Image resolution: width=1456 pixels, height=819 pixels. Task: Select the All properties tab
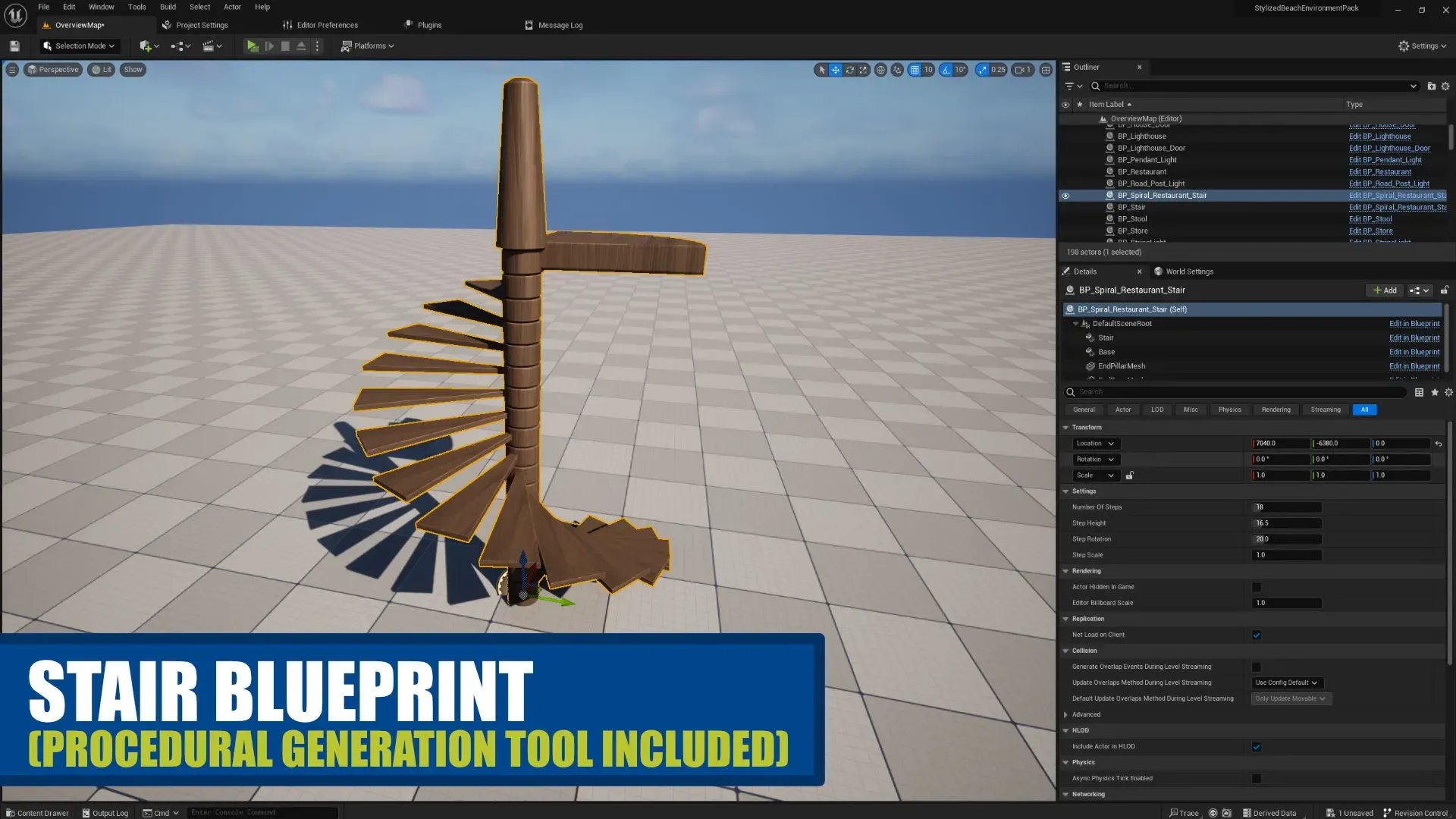1365,409
